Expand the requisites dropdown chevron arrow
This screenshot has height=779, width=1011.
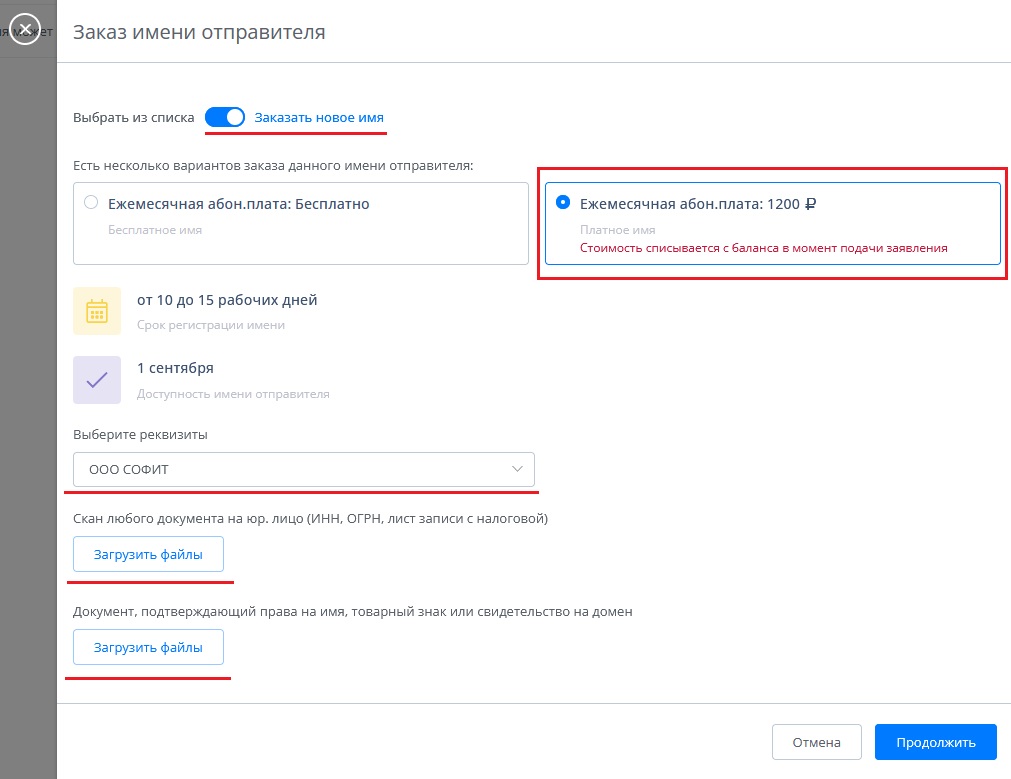(517, 469)
